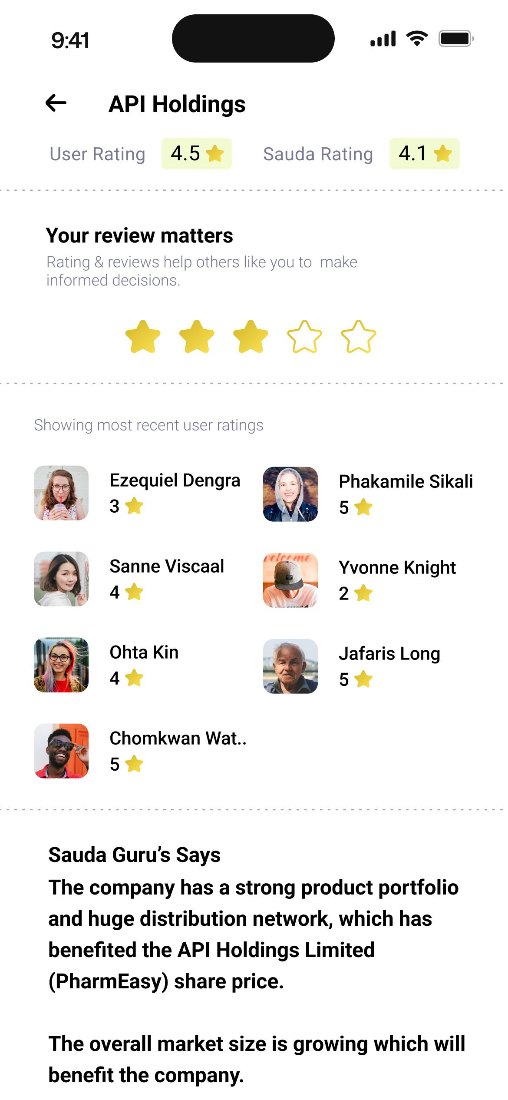Screen dimensions: 508x1100
Task: Tap the Sauda Rating 4.1 badge
Action: (425, 154)
